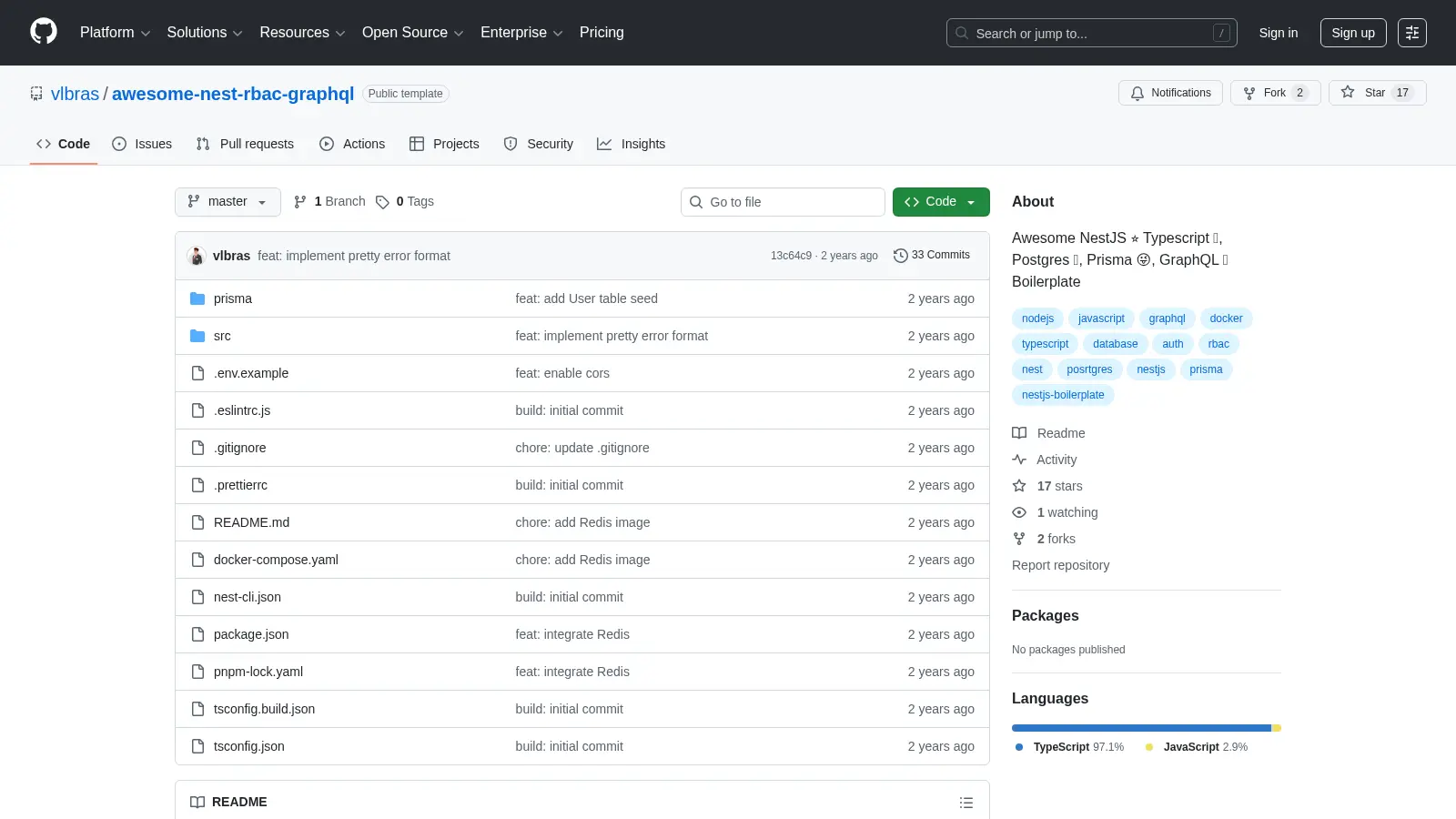This screenshot has height=819, width=1456.
Task: Click the pulse icon beside Activity
Action: (x=1019, y=460)
